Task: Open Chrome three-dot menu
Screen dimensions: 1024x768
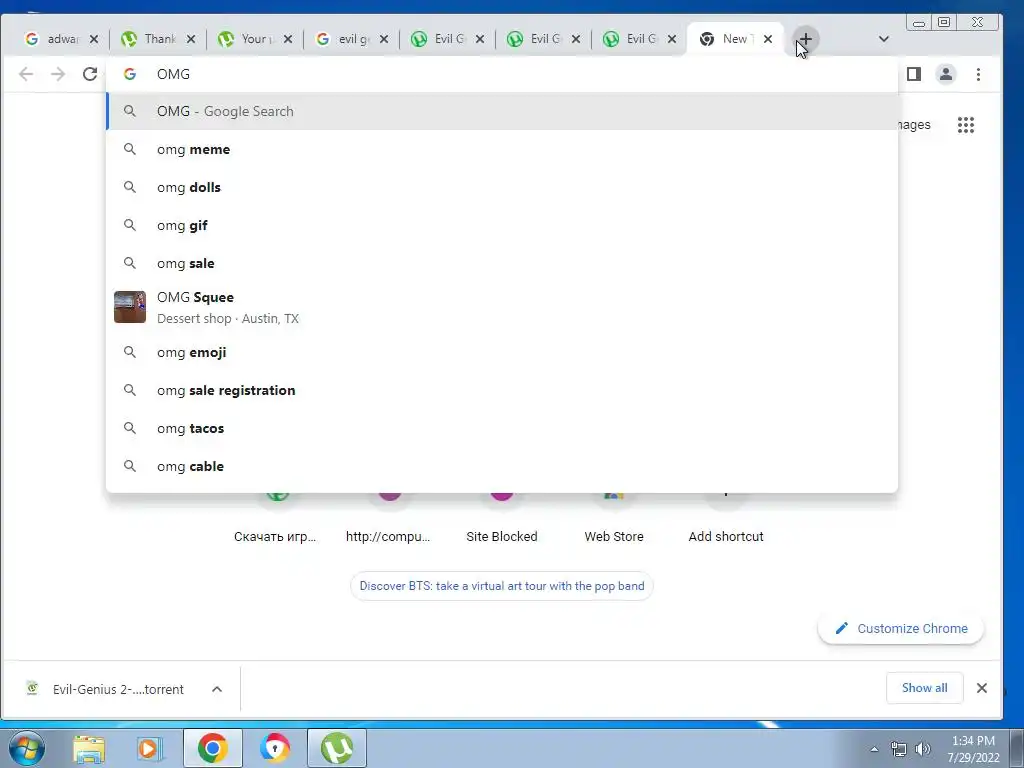Action: 978,74
